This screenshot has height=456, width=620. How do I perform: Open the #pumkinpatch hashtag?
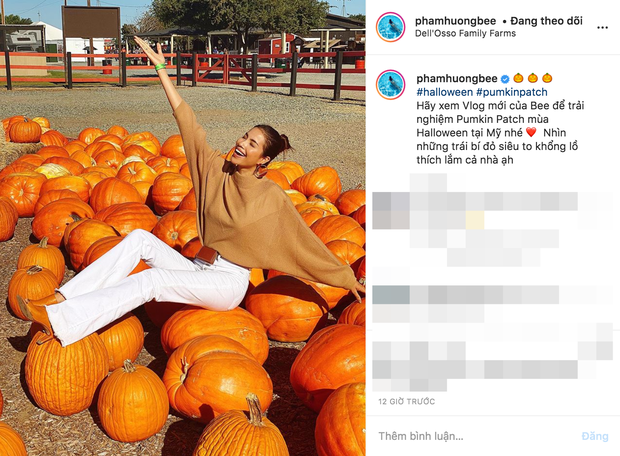click(512, 92)
